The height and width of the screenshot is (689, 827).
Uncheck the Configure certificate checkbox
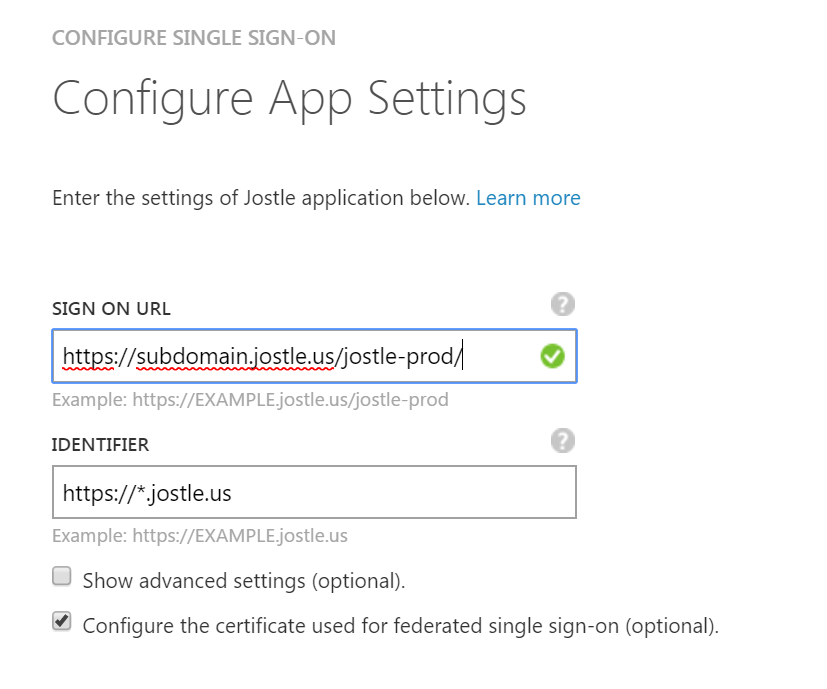[x=62, y=621]
